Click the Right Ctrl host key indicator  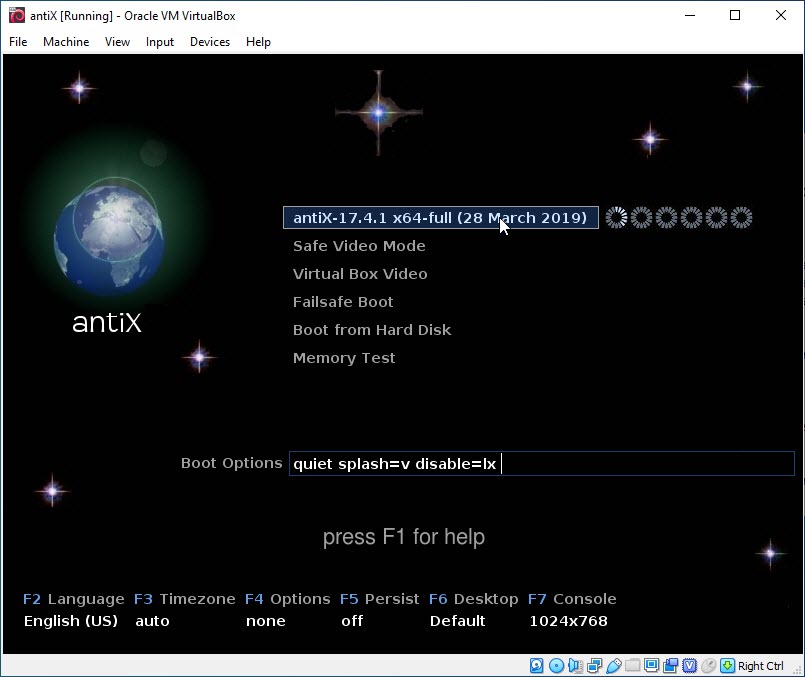pyautogui.click(x=760, y=666)
